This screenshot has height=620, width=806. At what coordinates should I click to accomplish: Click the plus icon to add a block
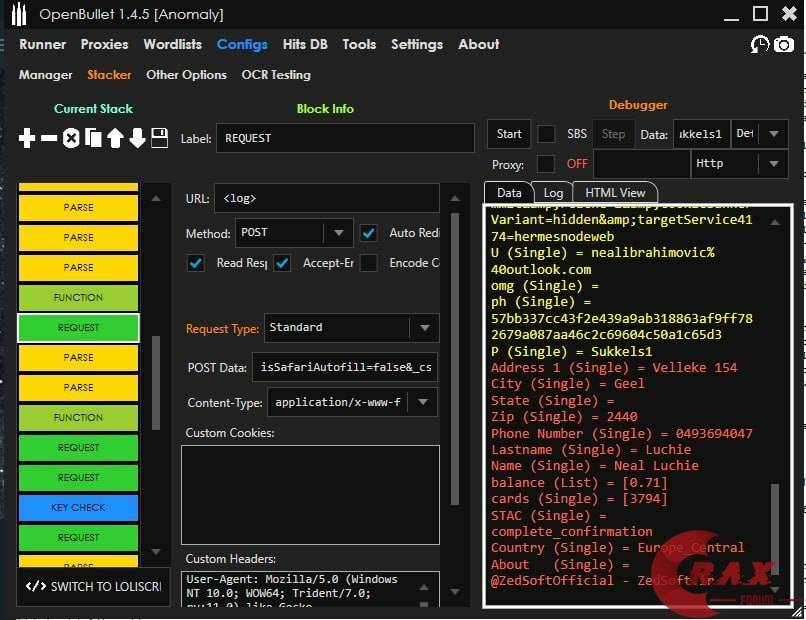pyautogui.click(x=27, y=138)
